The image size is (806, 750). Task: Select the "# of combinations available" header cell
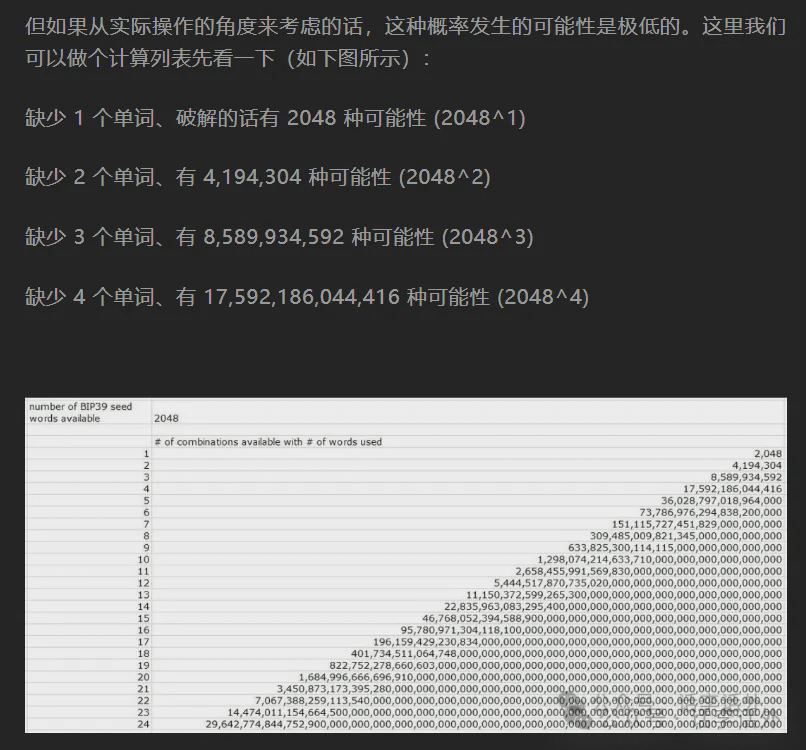pos(267,441)
